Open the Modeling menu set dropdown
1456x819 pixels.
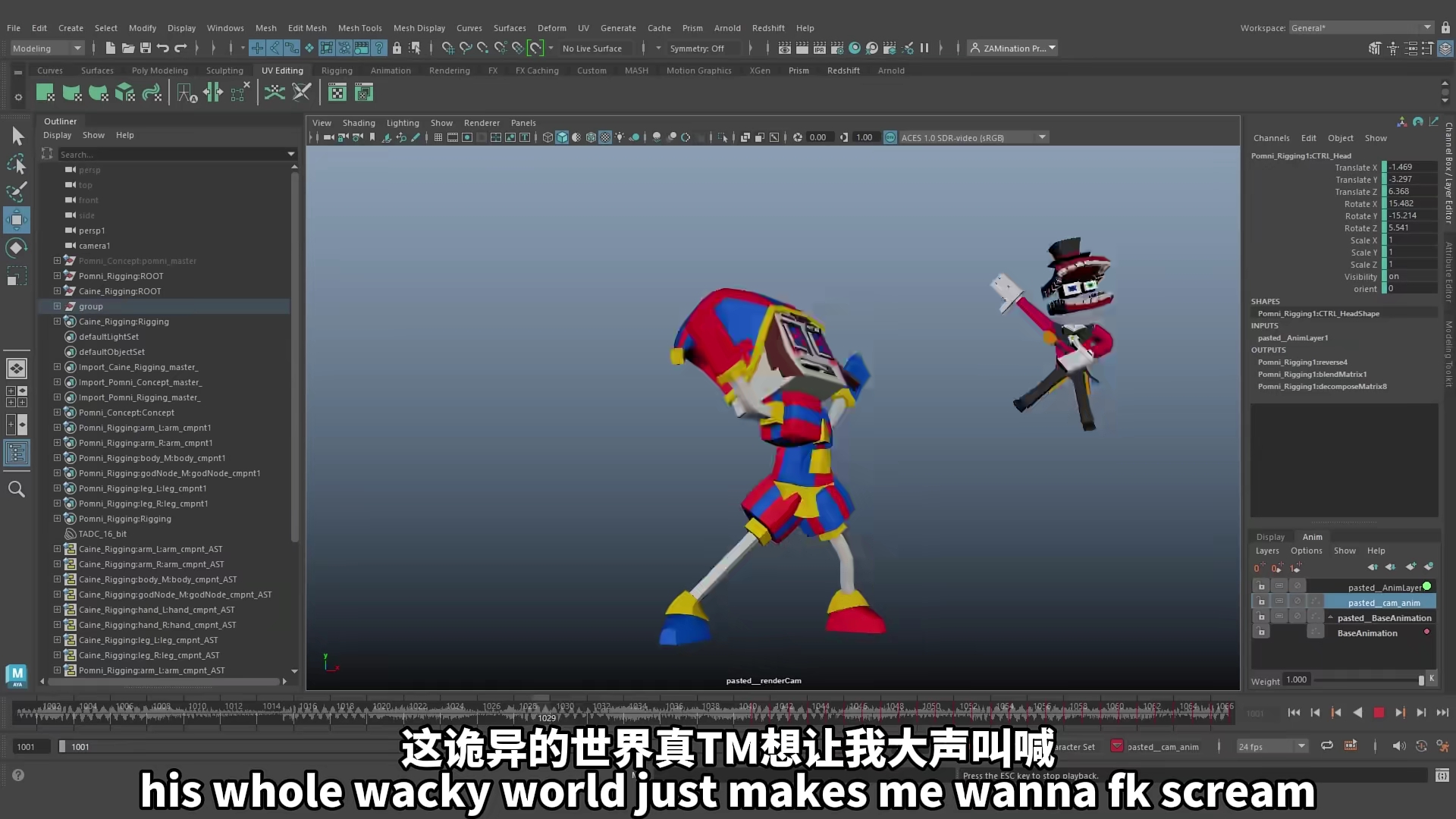[x=46, y=49]
